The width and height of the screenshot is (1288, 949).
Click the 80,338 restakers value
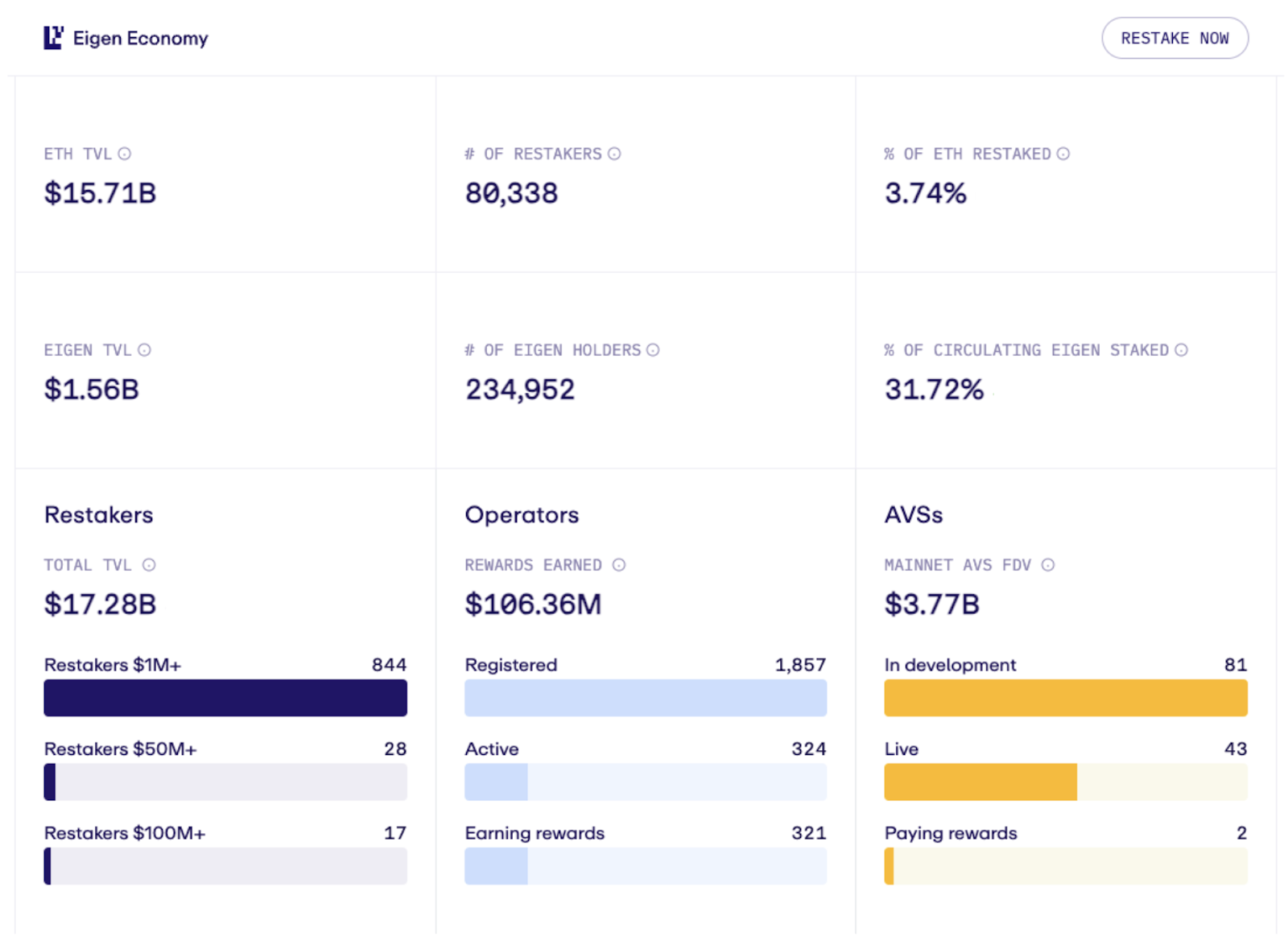click(x=512, y=193)
